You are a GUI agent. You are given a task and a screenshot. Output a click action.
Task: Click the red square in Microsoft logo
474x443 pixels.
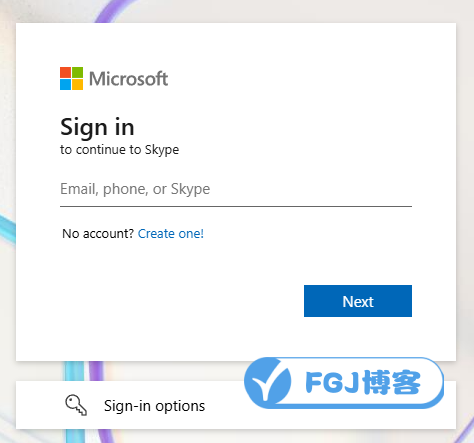coord(65,72)
